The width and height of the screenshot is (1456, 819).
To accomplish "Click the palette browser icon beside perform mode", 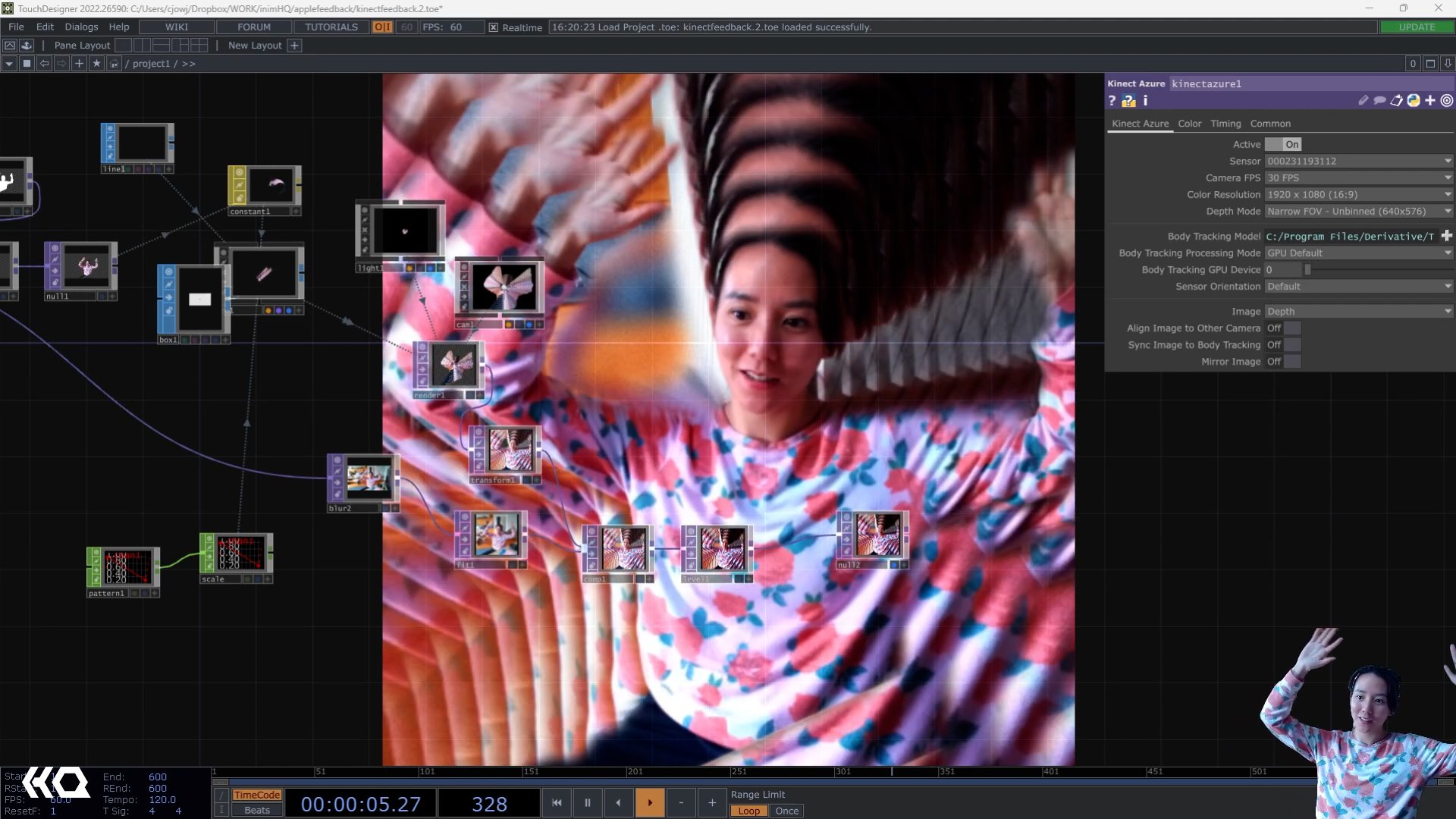I will (x=27, y=45).
